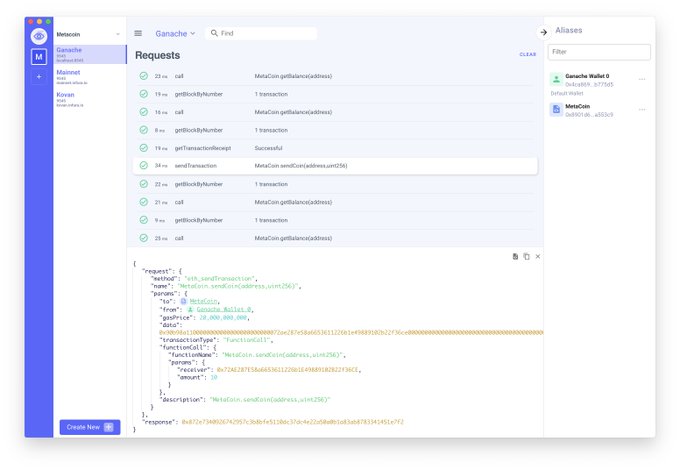
Task: Select the 16 ms call request row
Action: coord(335,112)
